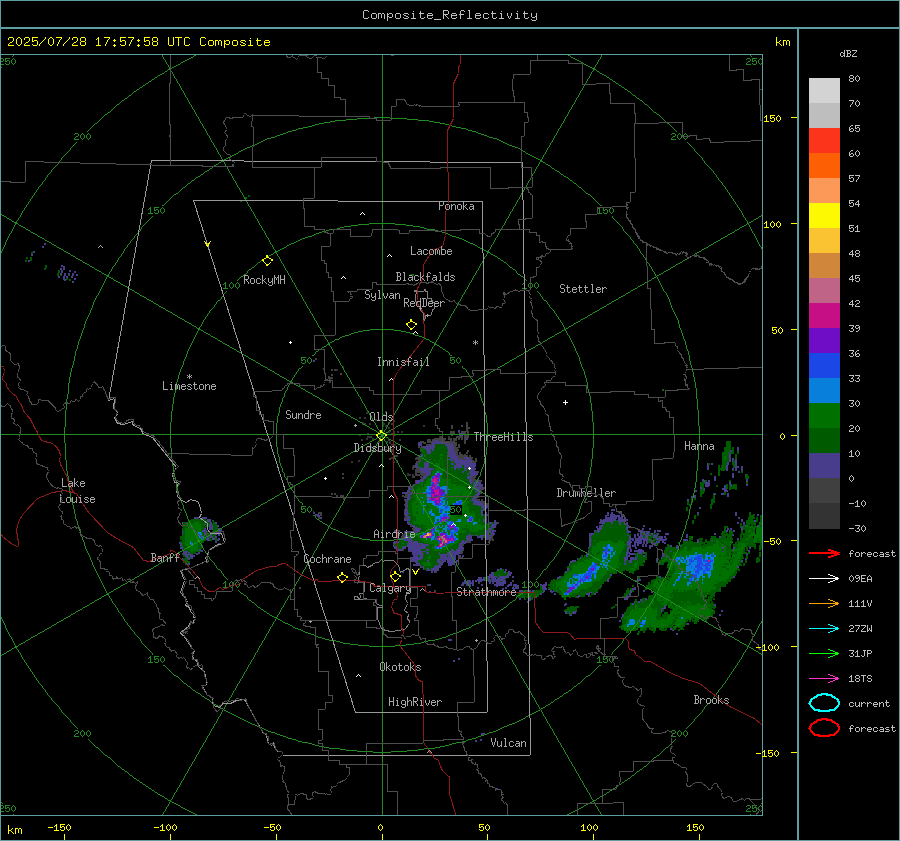Click the Hanna label
Viewport: 900px width, 841px height.
[x=699, y=446]
